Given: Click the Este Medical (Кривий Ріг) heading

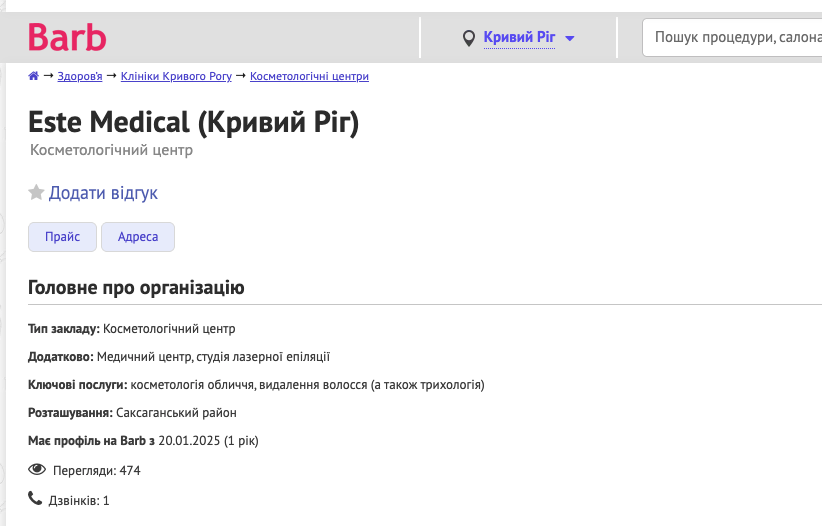Looking at the screenshot, I should pos(193,122).
